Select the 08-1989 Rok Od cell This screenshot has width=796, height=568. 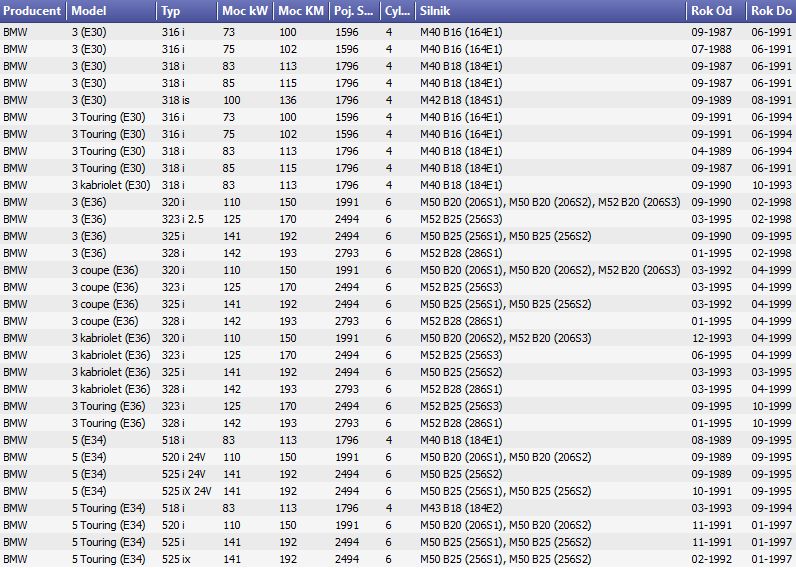pos(711,440)
